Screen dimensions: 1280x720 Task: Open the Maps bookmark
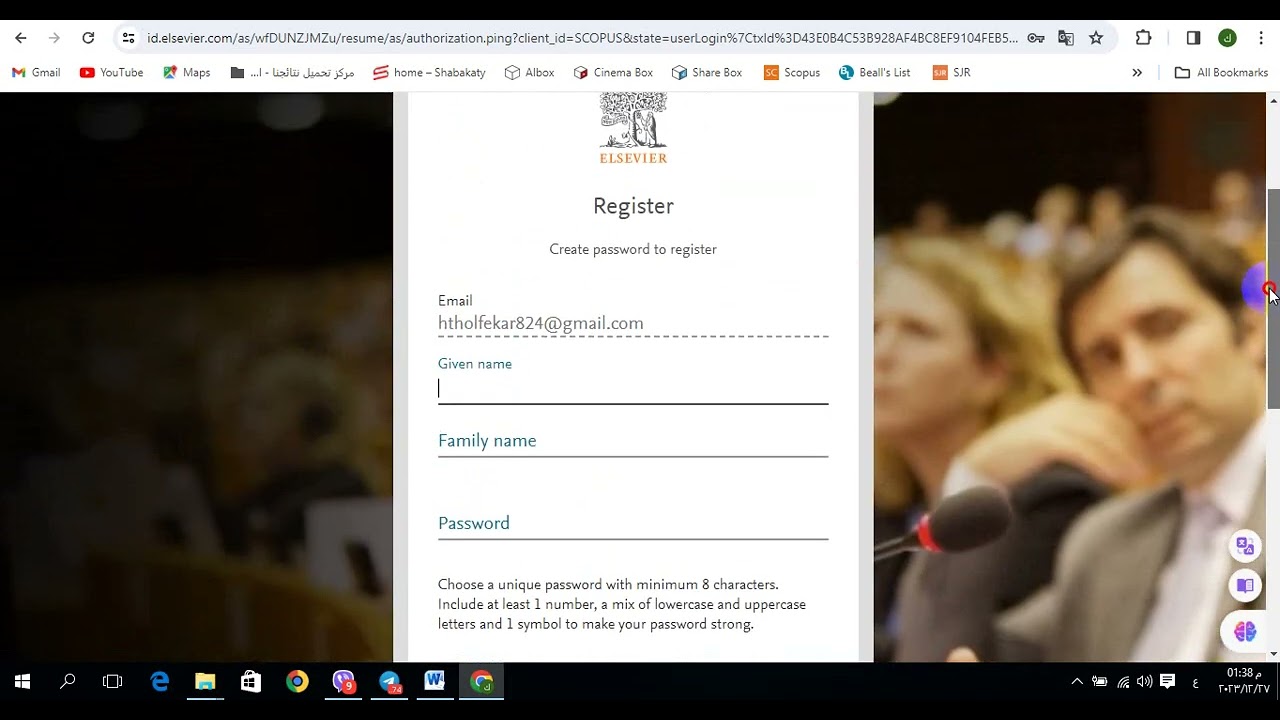click(x=187, y=72)
